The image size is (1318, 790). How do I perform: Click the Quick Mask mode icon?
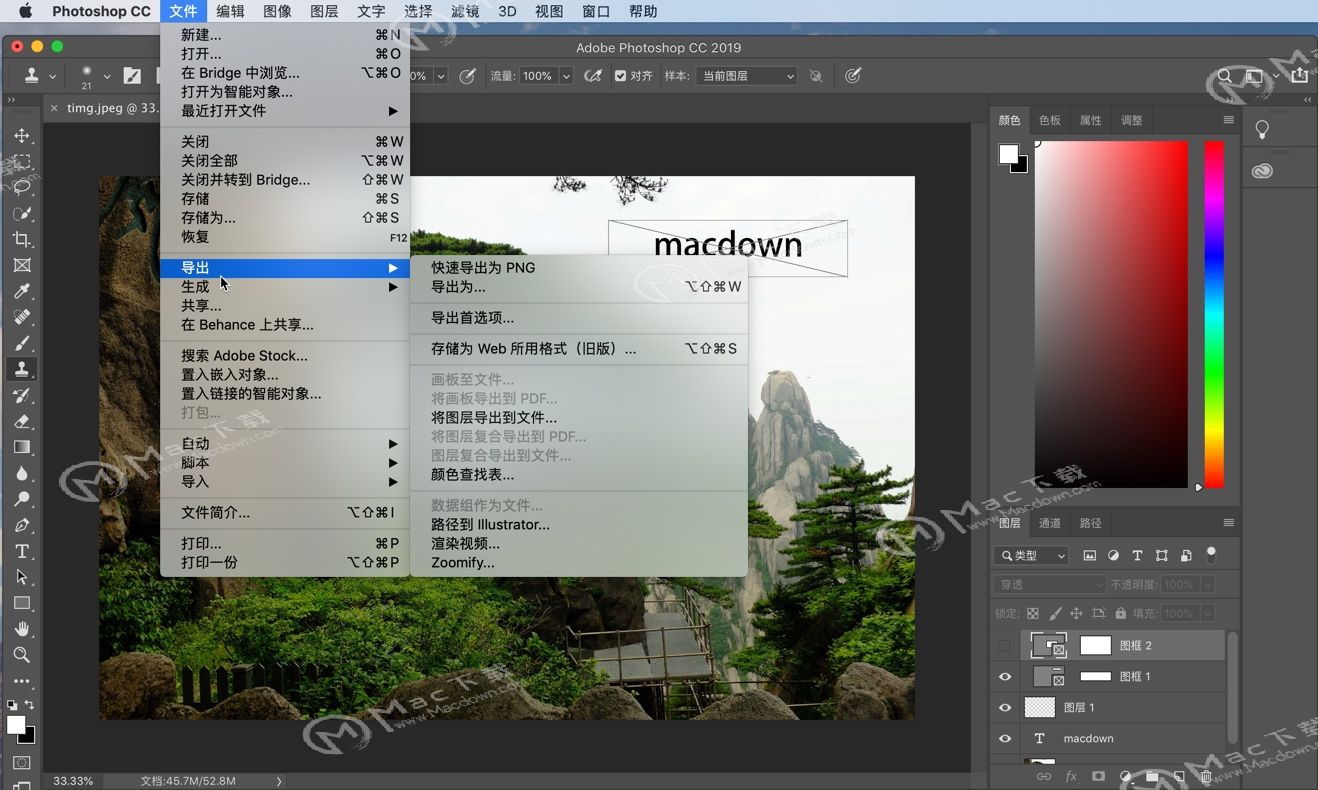click(22, 763)
